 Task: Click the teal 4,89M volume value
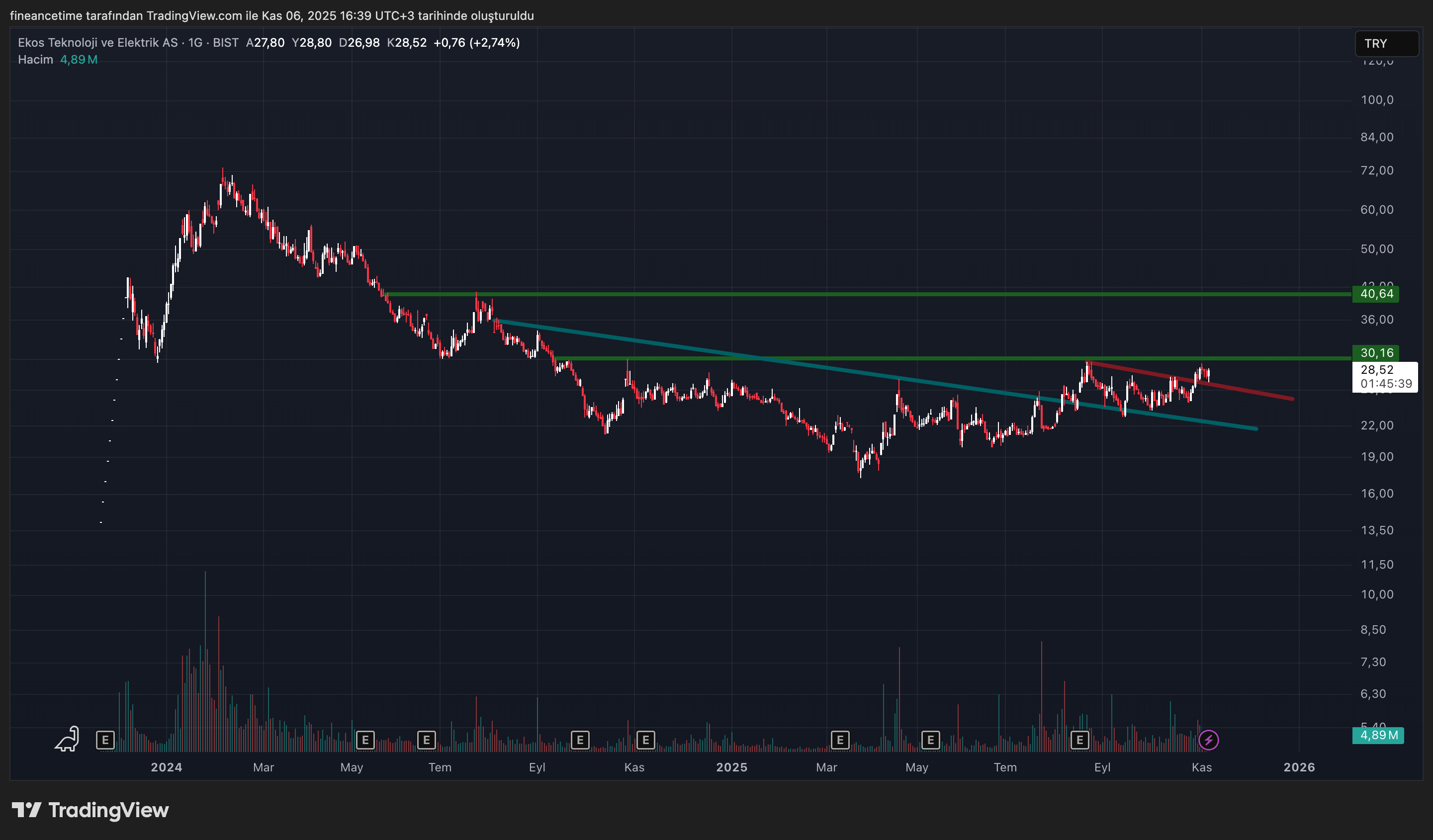79,59
